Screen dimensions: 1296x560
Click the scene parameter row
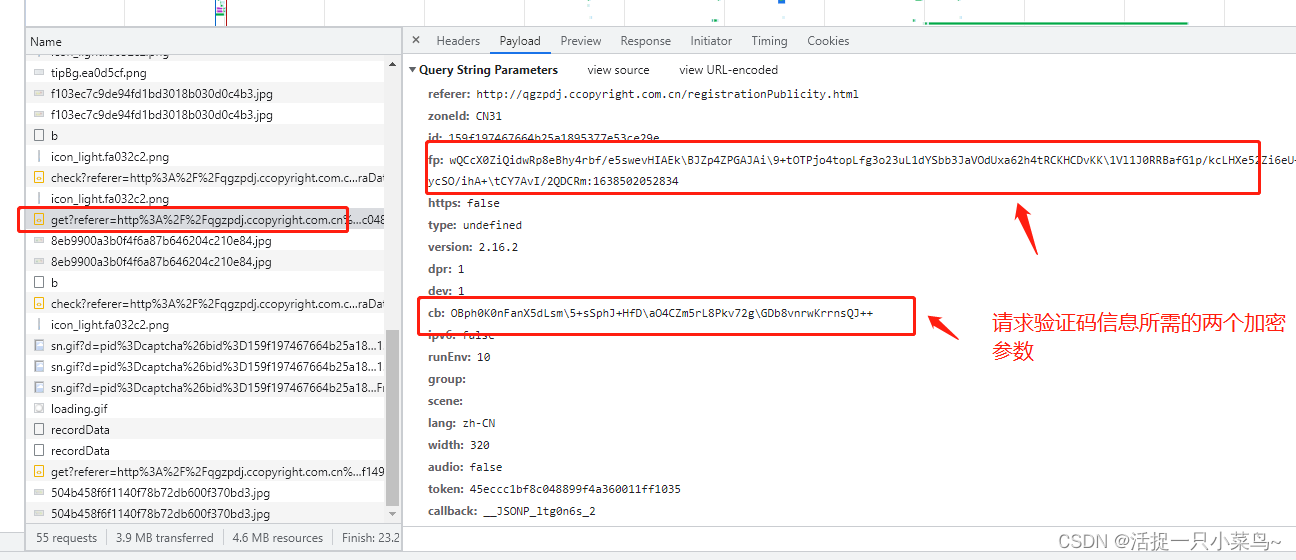pos(447,401)
